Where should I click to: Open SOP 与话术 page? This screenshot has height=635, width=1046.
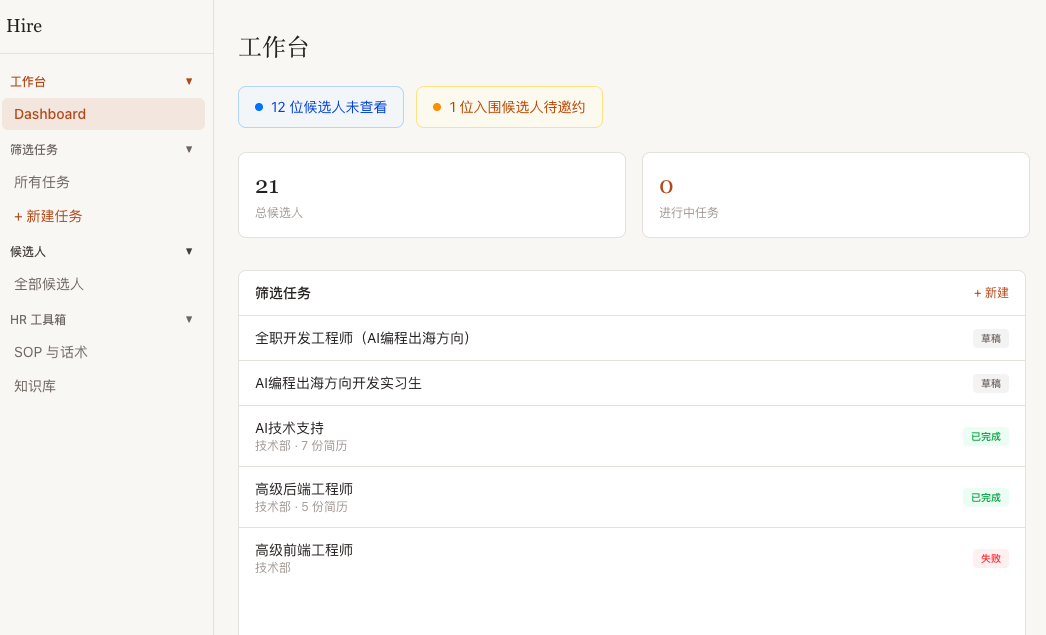pos(51,352)
